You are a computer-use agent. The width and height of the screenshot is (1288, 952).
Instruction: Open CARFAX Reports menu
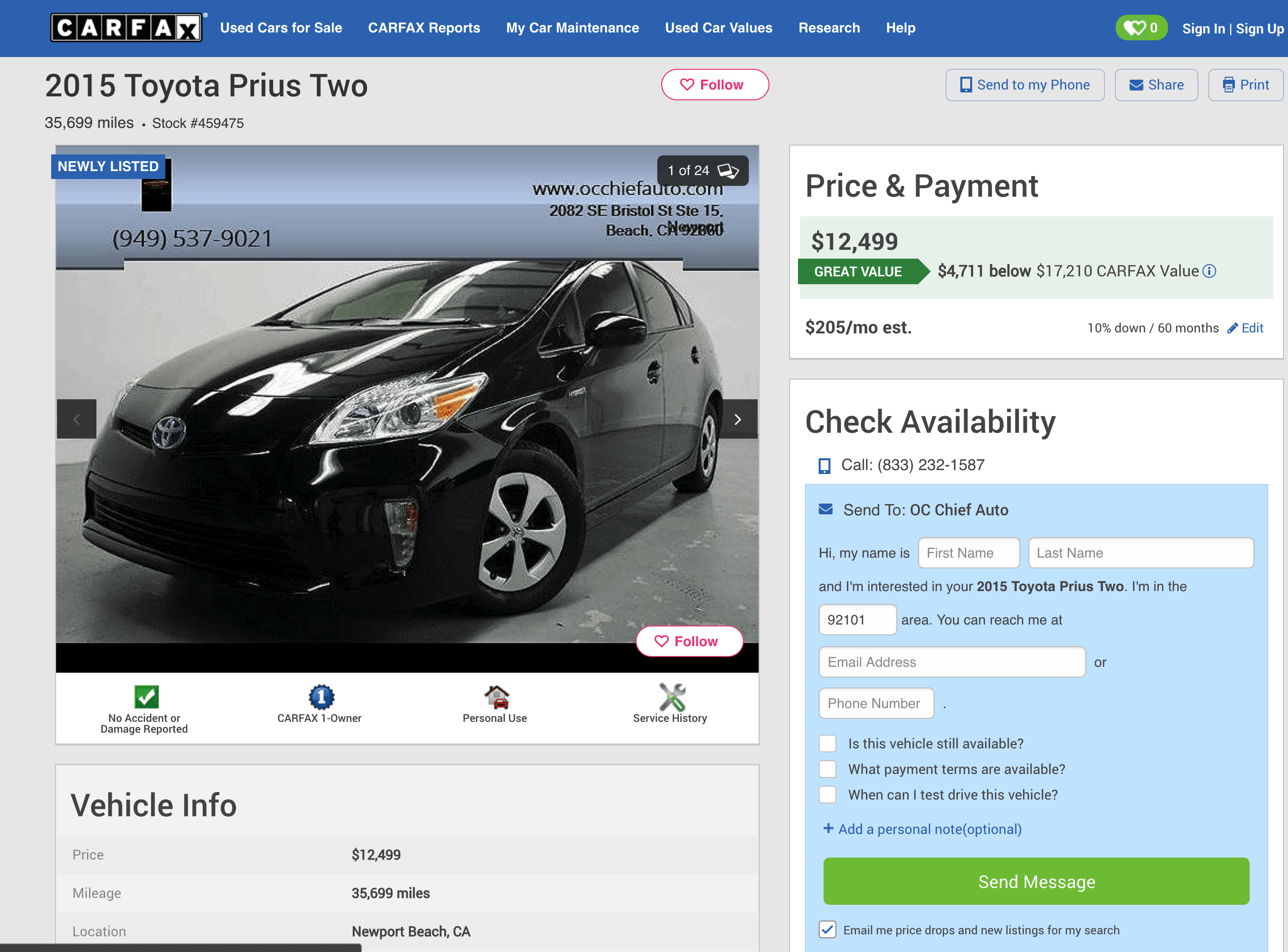tap(424, 28)
